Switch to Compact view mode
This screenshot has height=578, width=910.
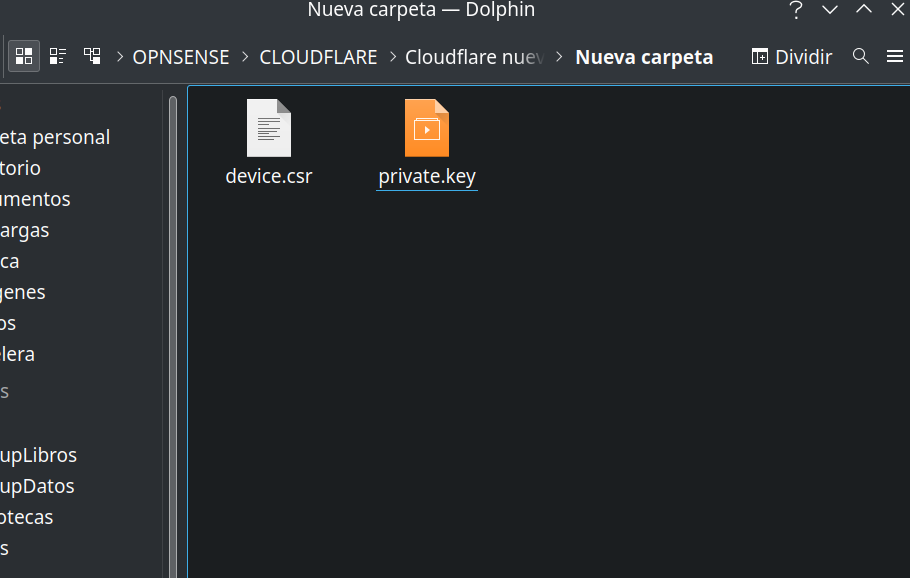(x=58, y=56)
